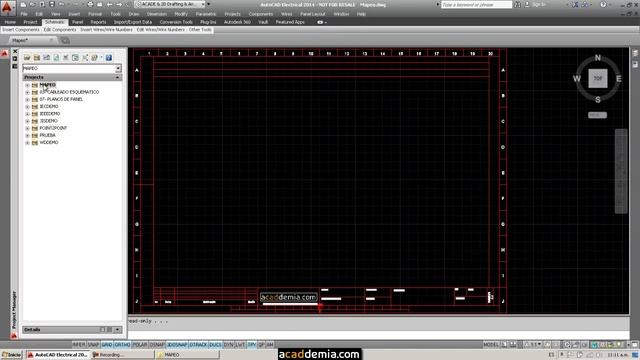
Task: Click E direction on ViewCube compass
Action: pos(619,78)
